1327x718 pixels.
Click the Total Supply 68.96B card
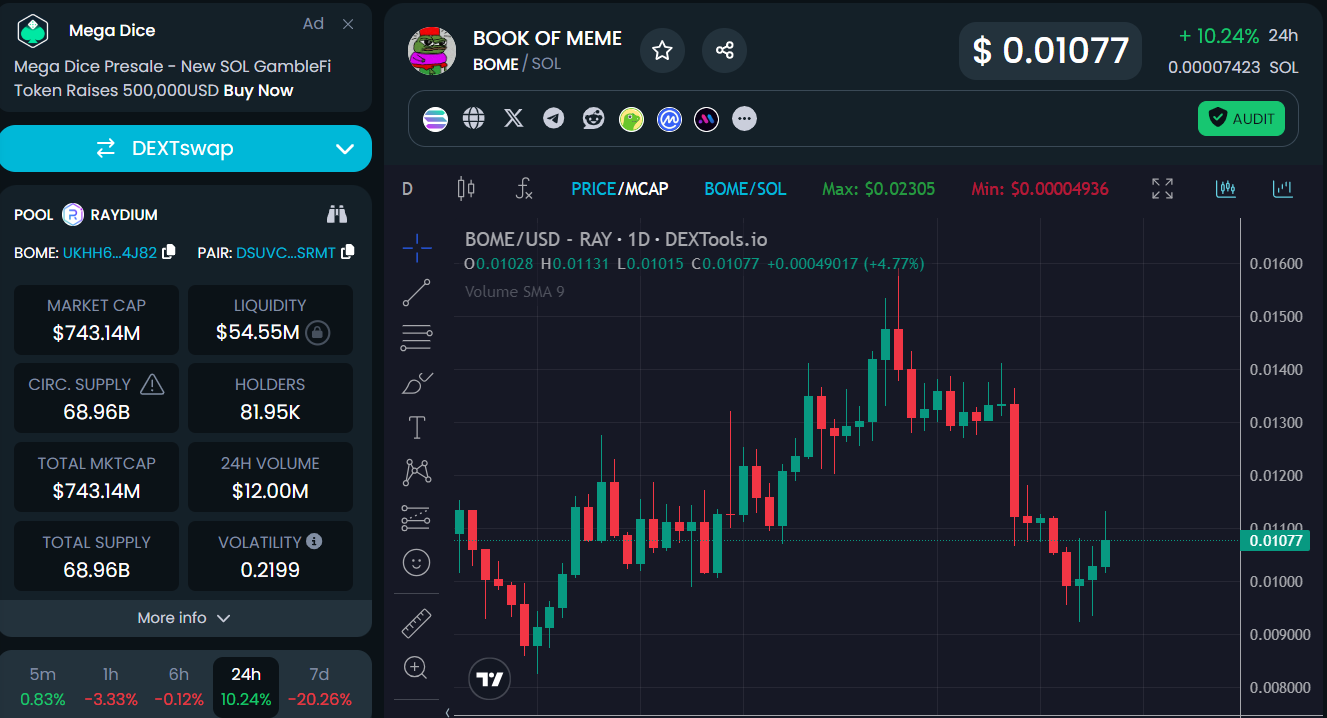coord(96,557)
